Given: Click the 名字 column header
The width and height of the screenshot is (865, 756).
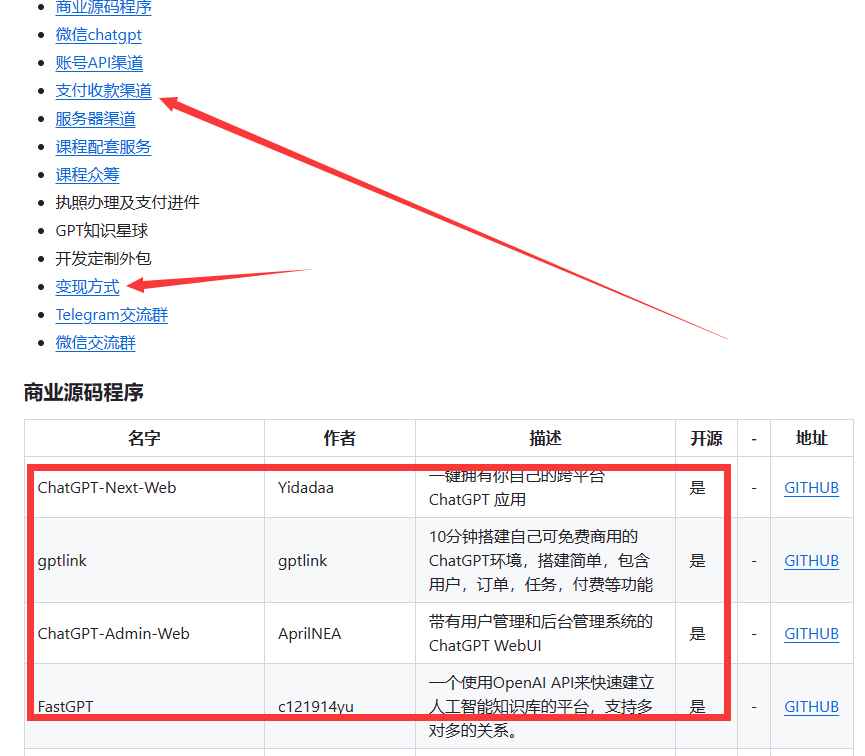Looking at the screenshot, I should click(x=145, y=439).
